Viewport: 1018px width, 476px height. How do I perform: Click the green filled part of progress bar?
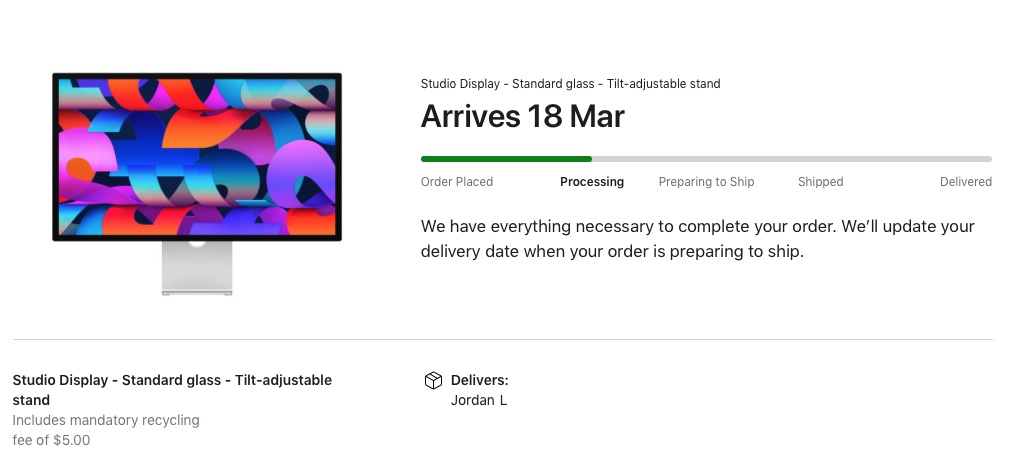point(506,158)
